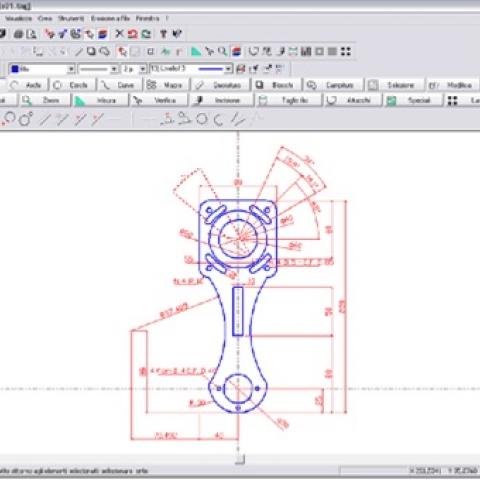Click the inner circle of connecting rod top
The image size is (480, 480).
[x=238, y=238]
